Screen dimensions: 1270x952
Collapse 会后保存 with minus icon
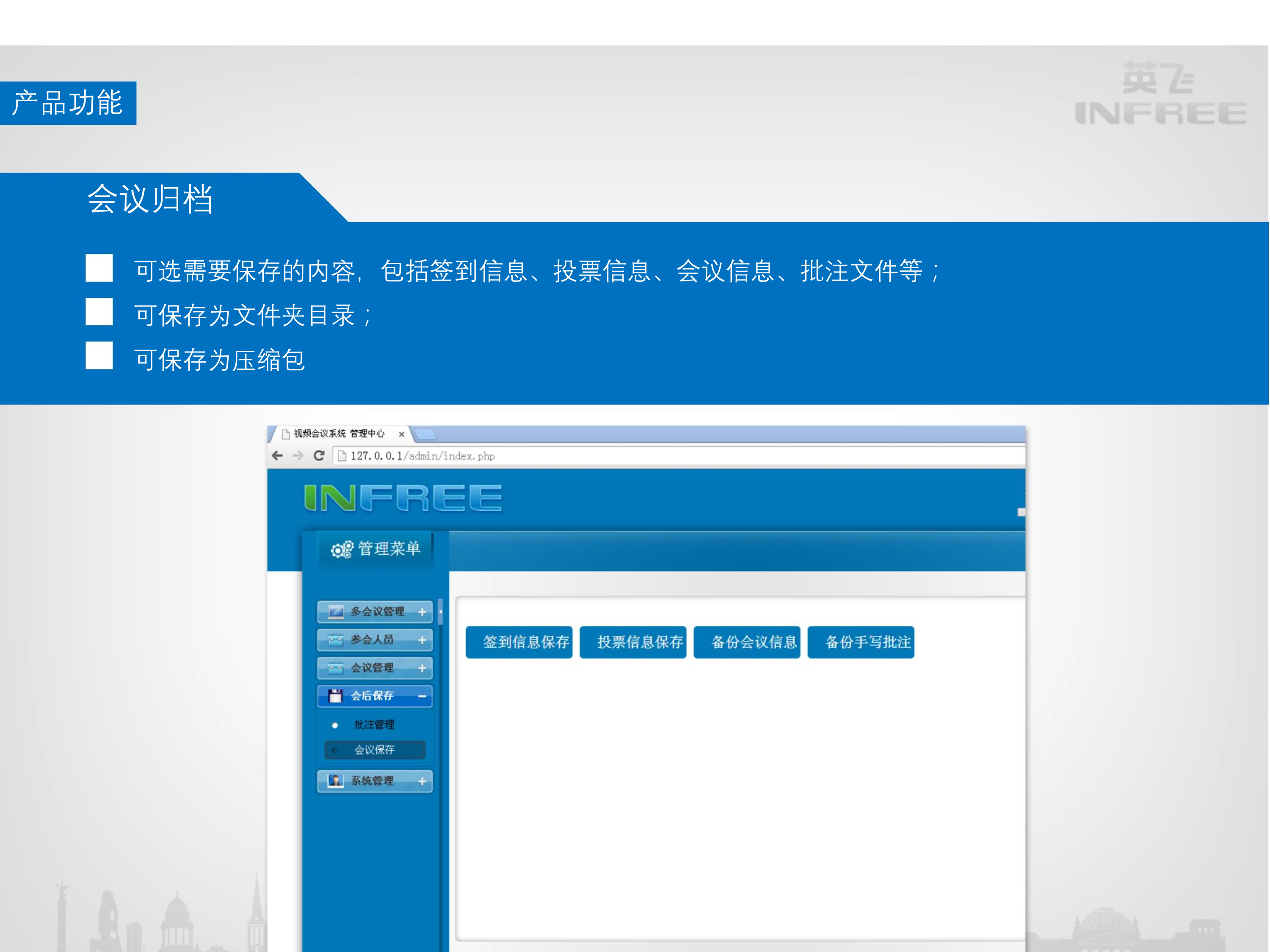tap(422, 696)
